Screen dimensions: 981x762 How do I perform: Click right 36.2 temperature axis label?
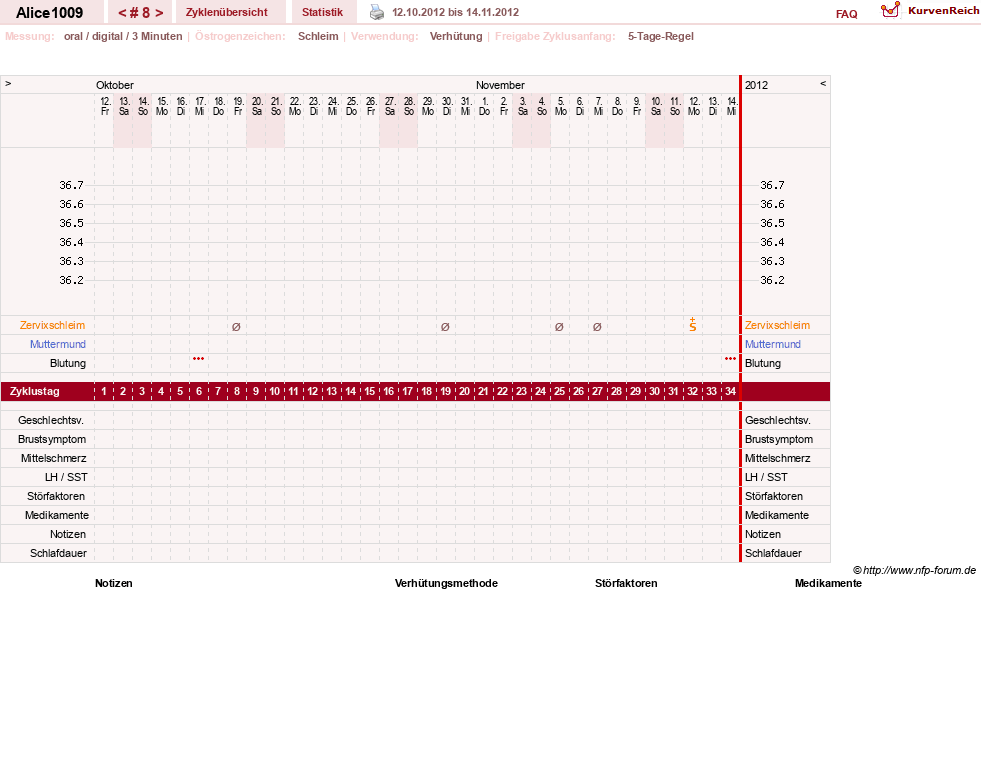coord(772,280)
